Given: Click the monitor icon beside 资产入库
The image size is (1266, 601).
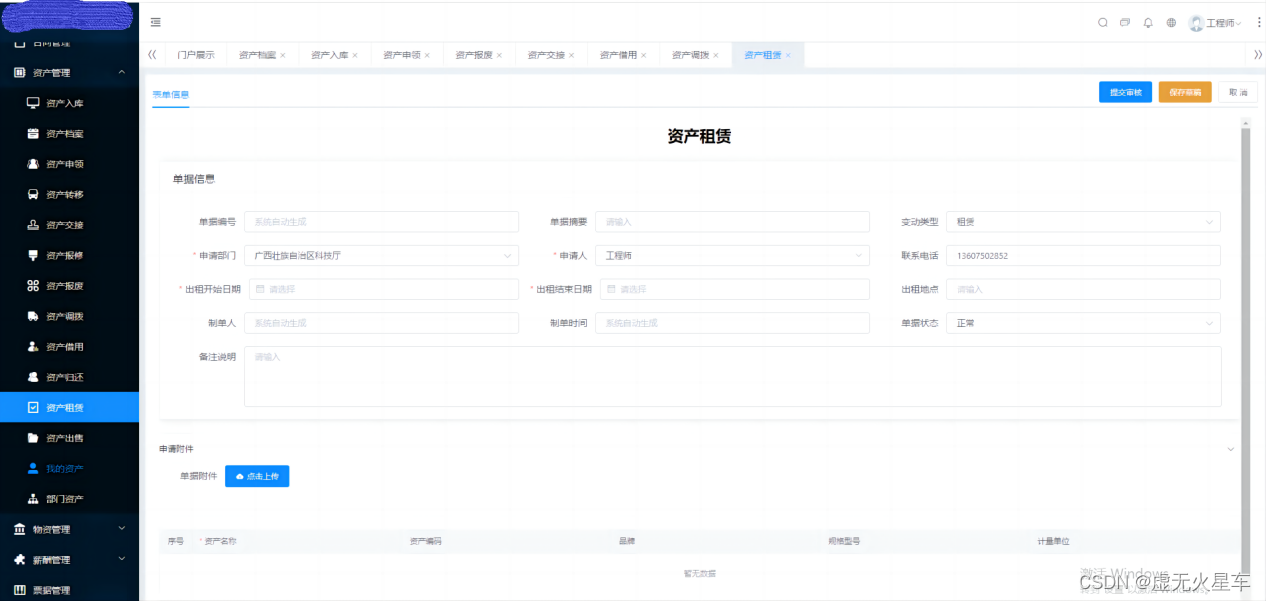Looking at the screenshot, I should click(33, 103).
